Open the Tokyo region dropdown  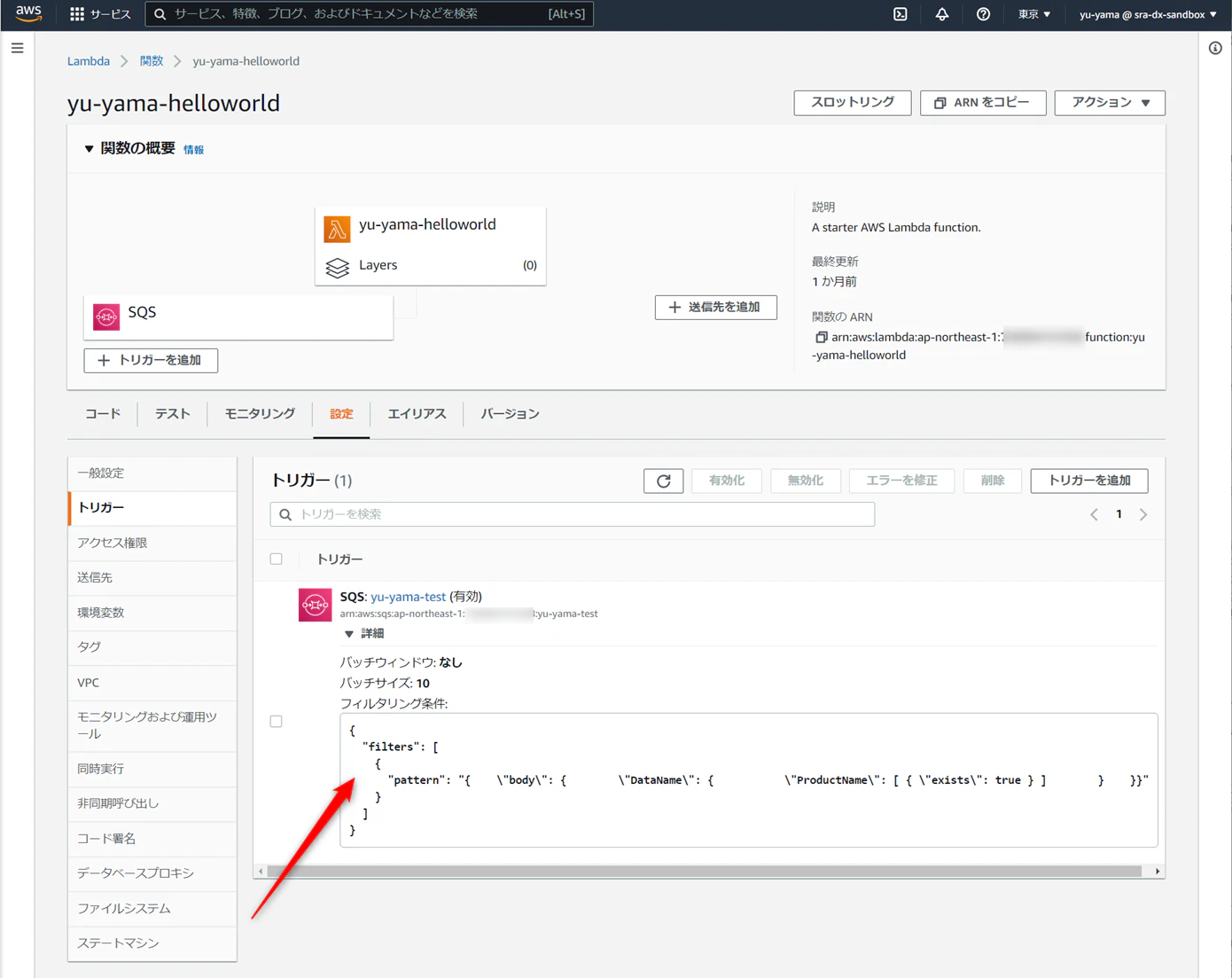click(1034, 14)
